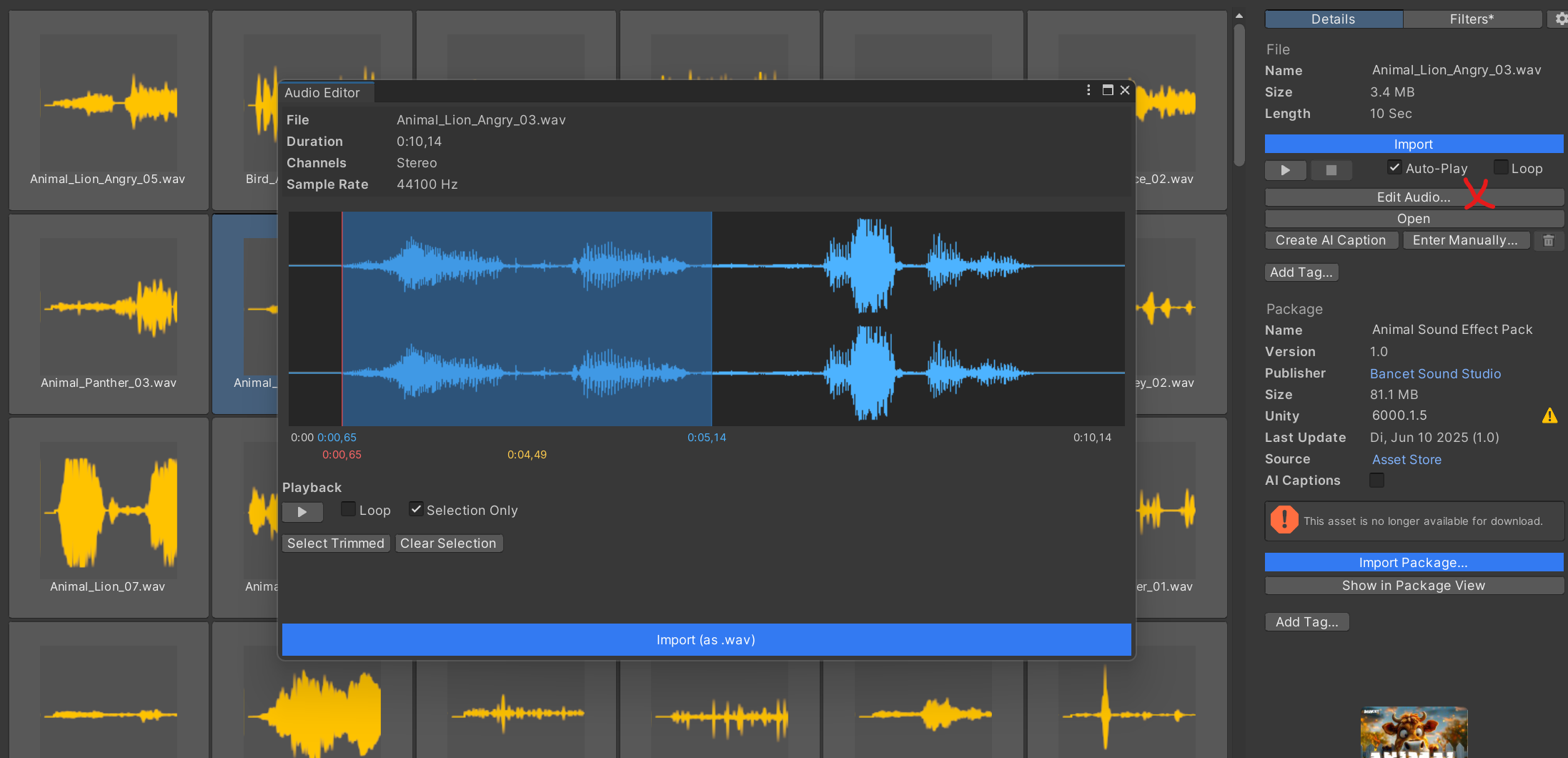The width and height of the screenshot is (1568, 758).
Task: Click file name Animal_Lion_Angry_03.wav in Details
Action: click(1457, 70)
